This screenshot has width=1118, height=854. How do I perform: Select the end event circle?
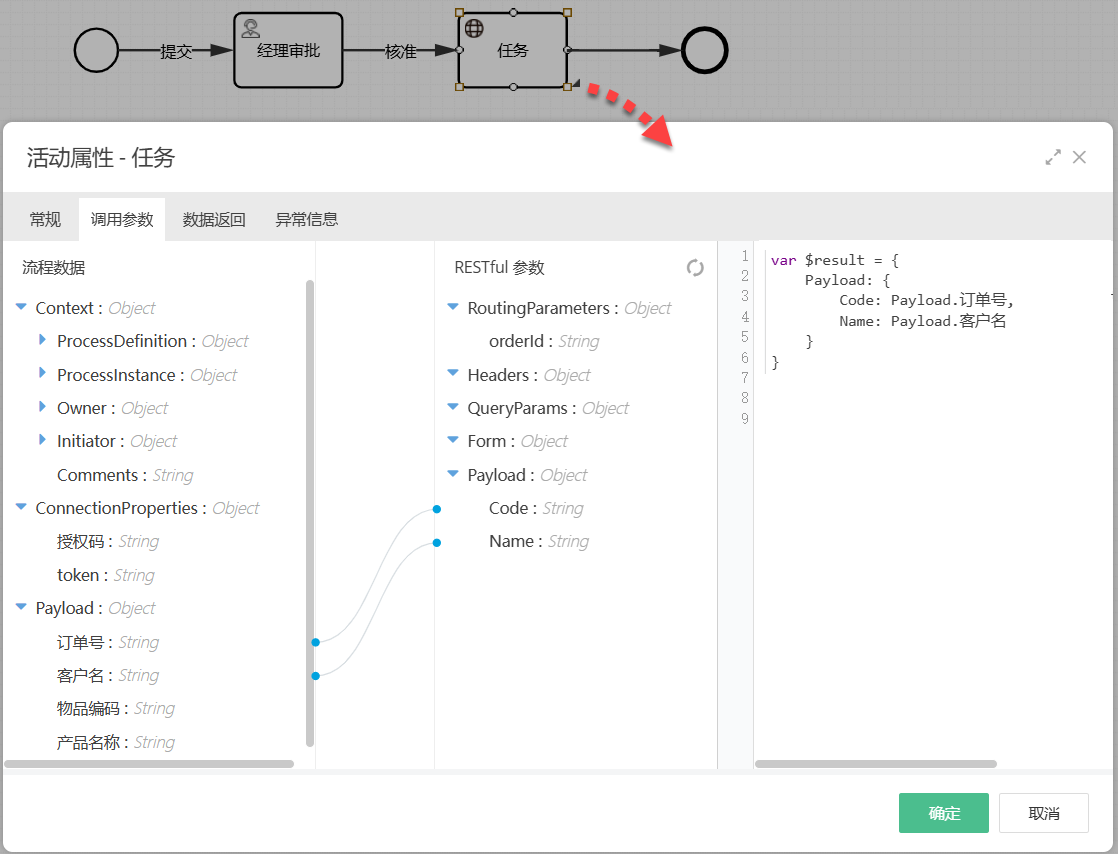point(704,50)
